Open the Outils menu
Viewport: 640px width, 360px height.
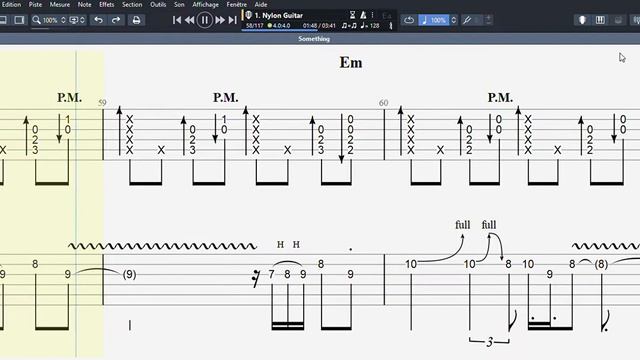tap(158, 4)
